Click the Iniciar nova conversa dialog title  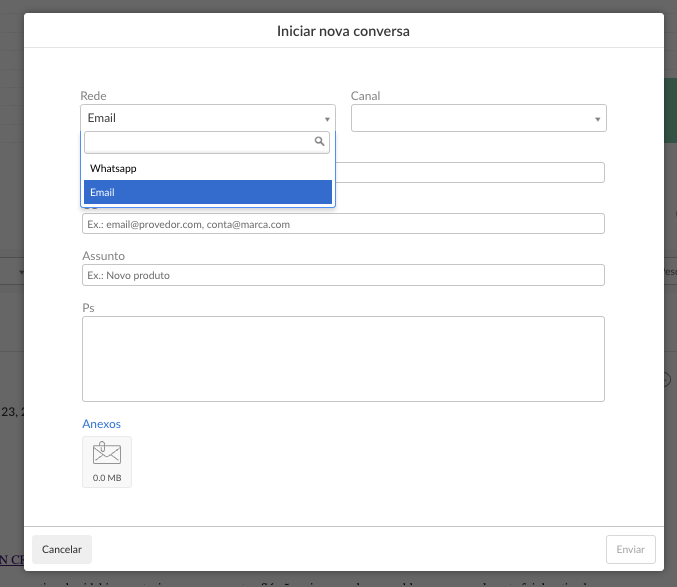[343, 31]
